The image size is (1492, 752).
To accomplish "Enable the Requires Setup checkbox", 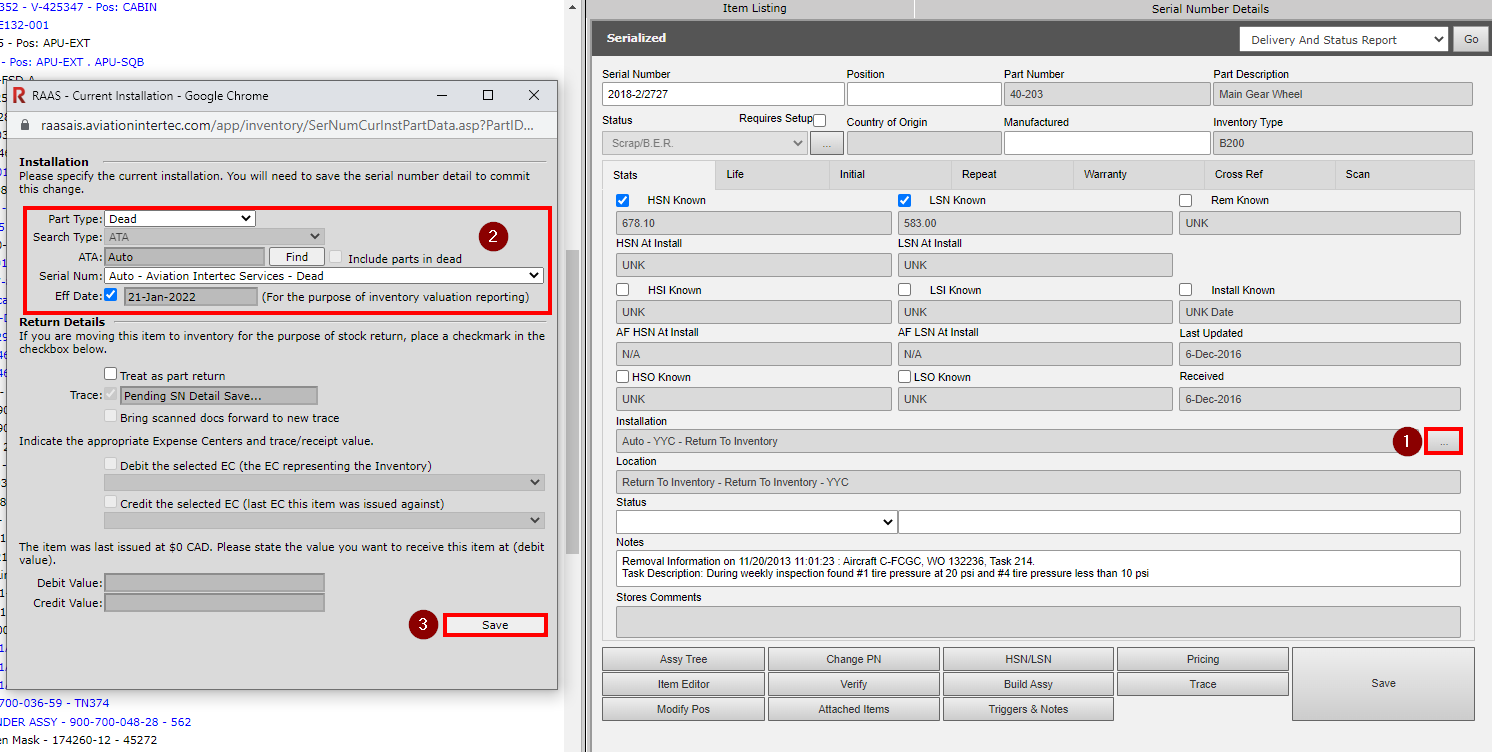I will click(x=817, y=119).
